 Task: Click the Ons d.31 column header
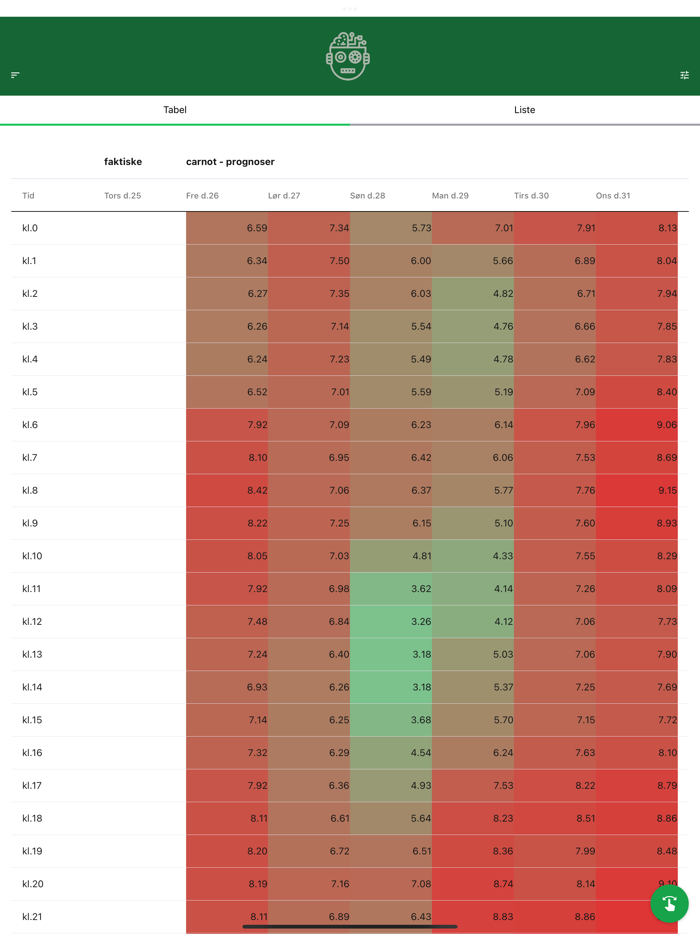pyautogui.click(x=613, y=196)
